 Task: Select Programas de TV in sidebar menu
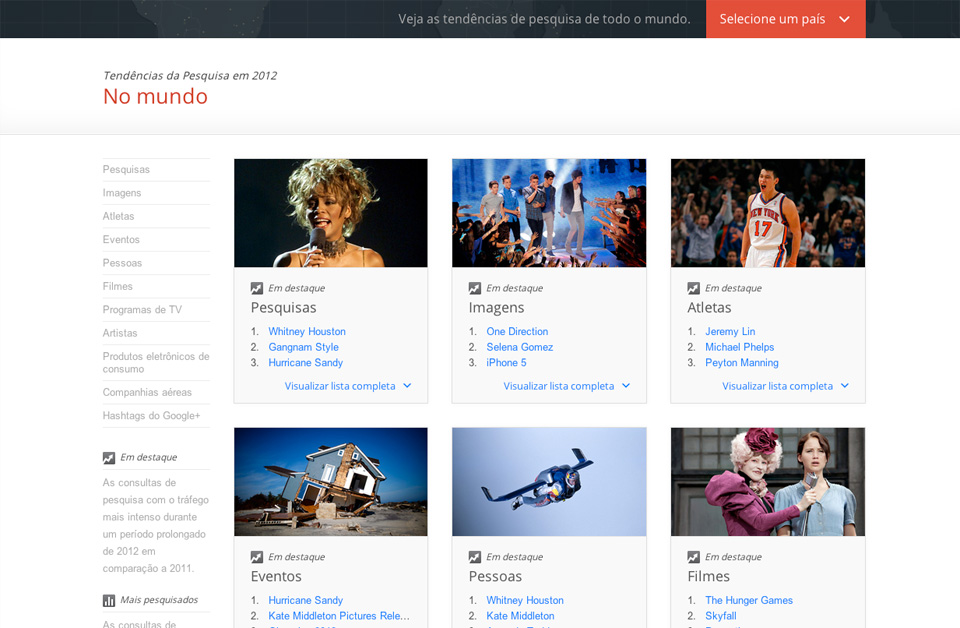click(x=142, y=310)
